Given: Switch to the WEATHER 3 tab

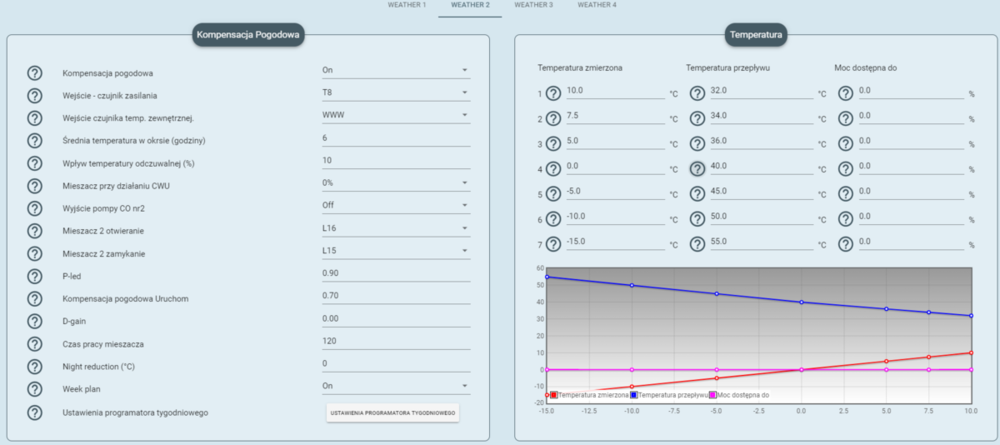Looking at the screenshot, I should coord(534,5).
